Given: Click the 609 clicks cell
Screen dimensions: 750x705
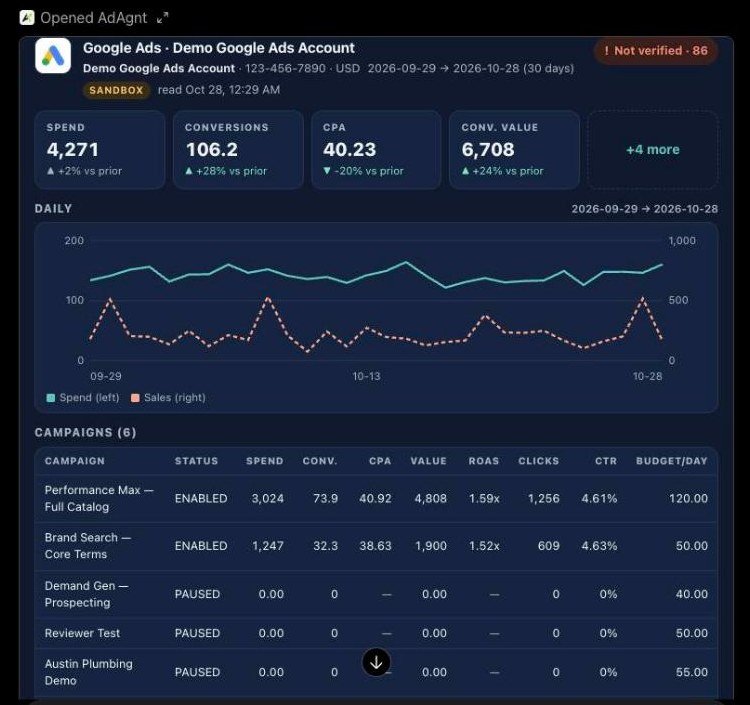Looking at the screenshot, I should point(549,546).
